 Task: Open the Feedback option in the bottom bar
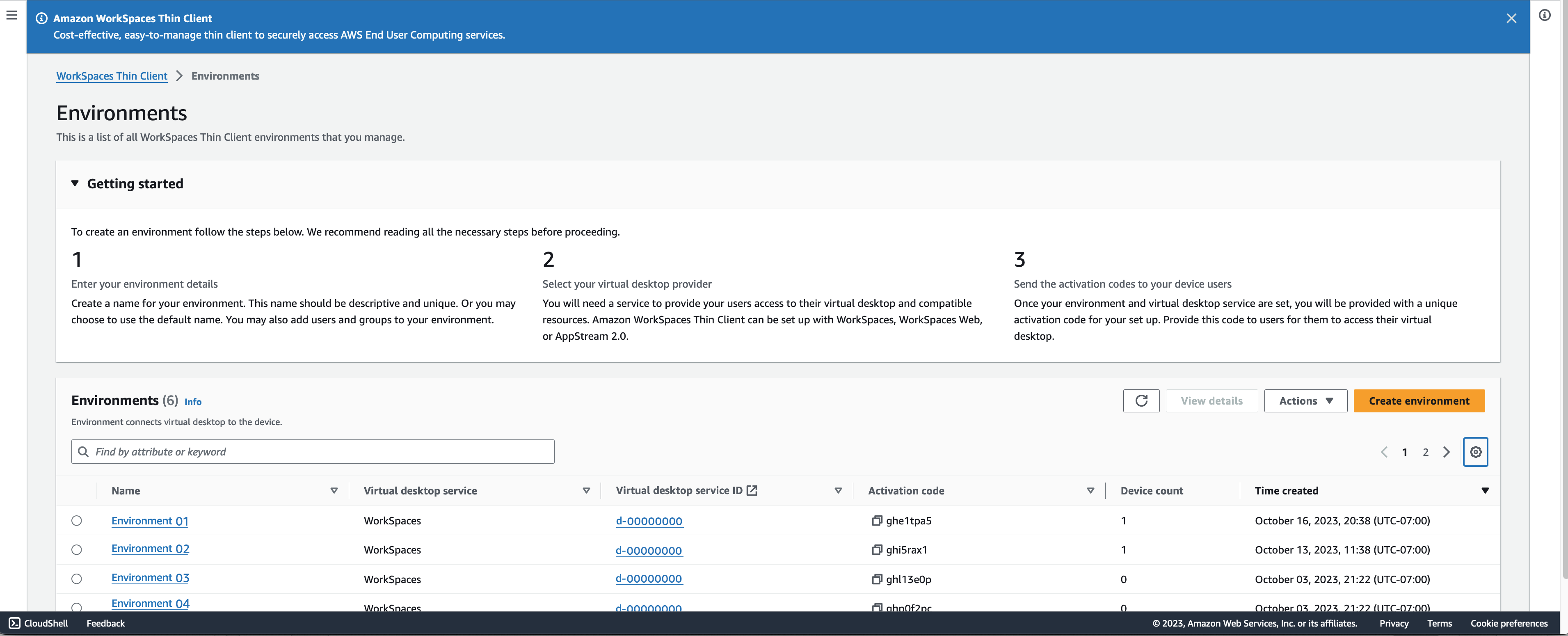point(105,623)
